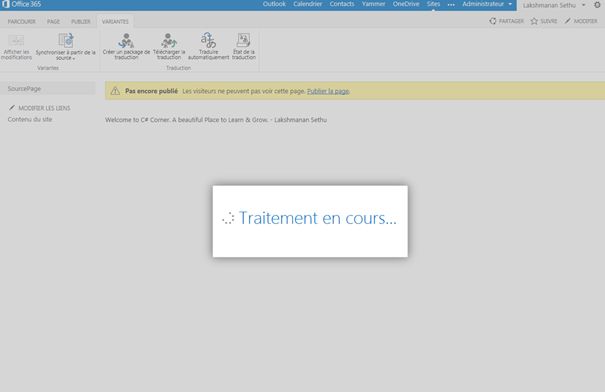Screen dimensions: 605x392
Task: Expand the Administrateur dropdown
Action: 487,4
